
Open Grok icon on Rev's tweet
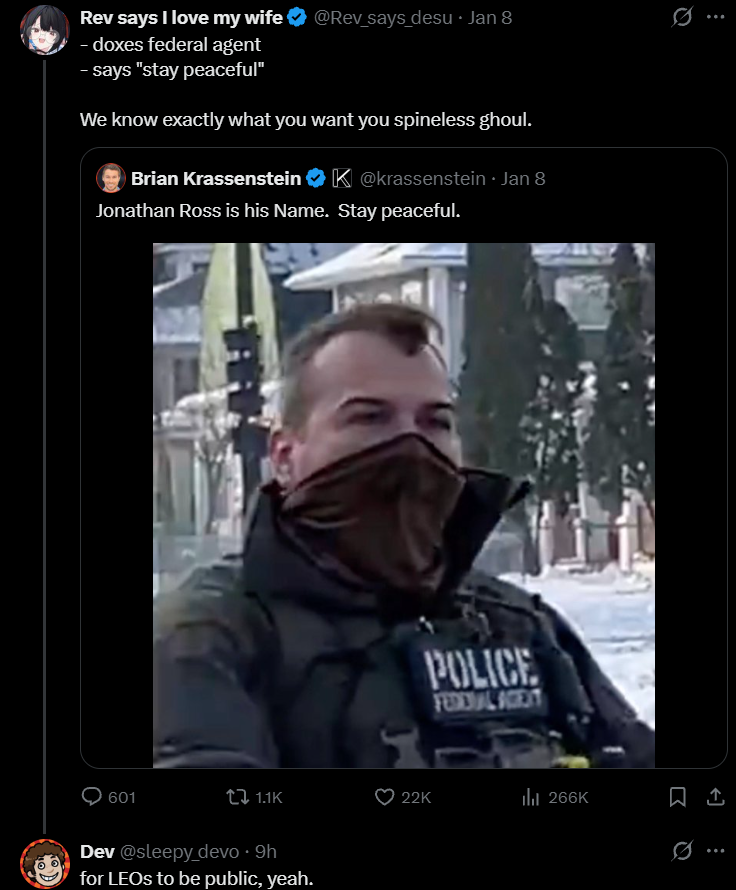tap(682, 18)
